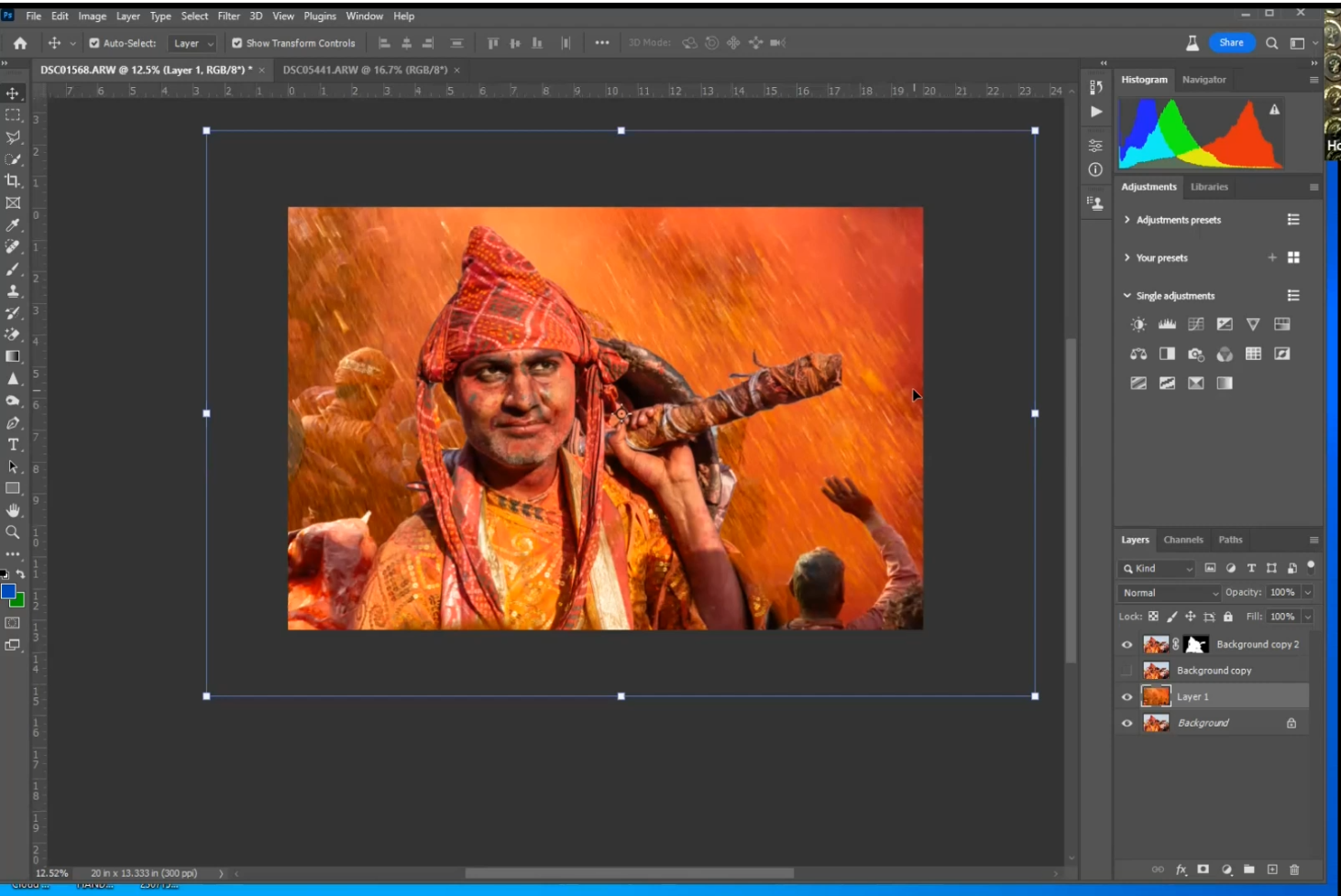Add a Brightness/Contrast adjustment
This screenshot has height=896, width=1341.
1138,324
